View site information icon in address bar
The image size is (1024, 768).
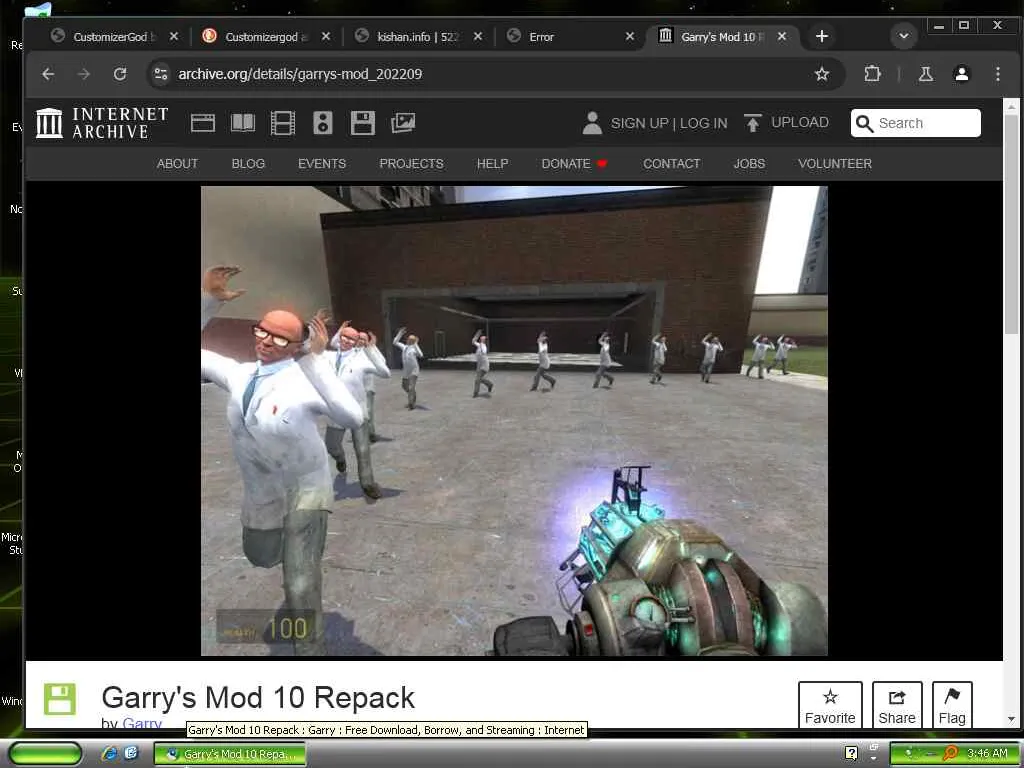click(161, 74)
